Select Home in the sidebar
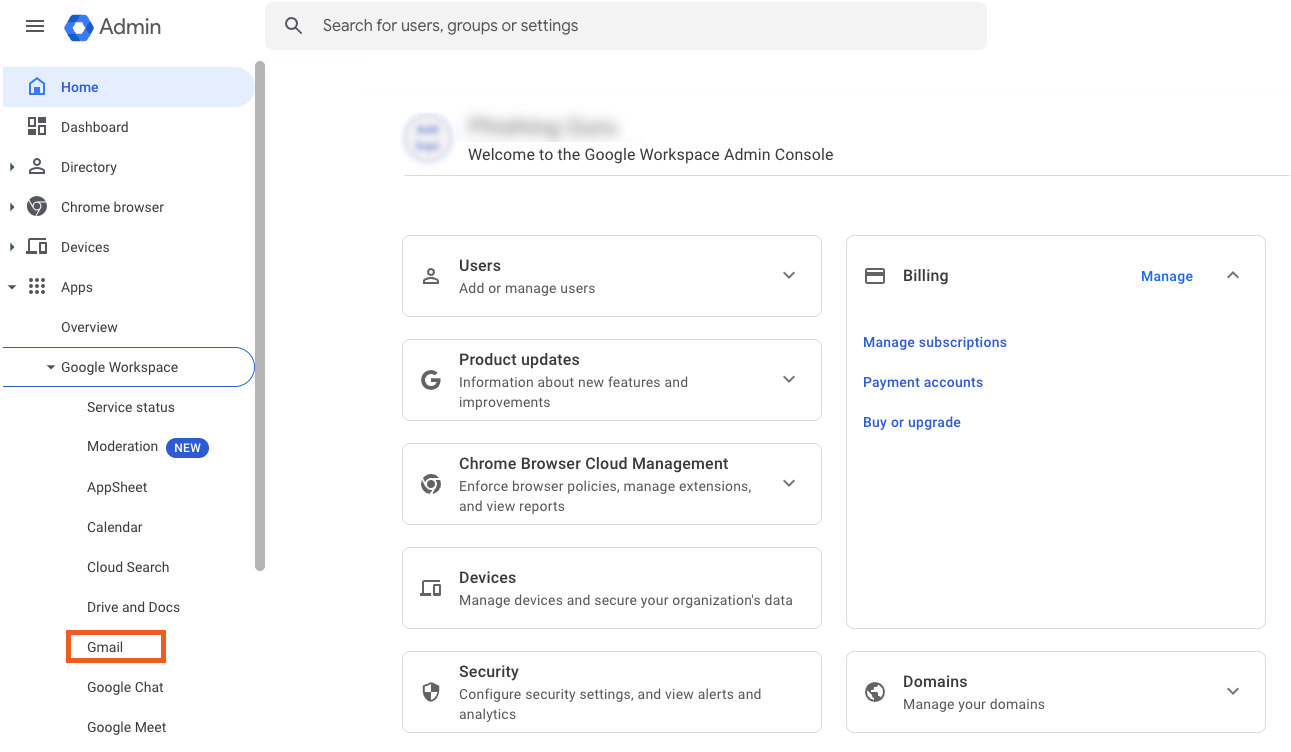 coord(128,87)
